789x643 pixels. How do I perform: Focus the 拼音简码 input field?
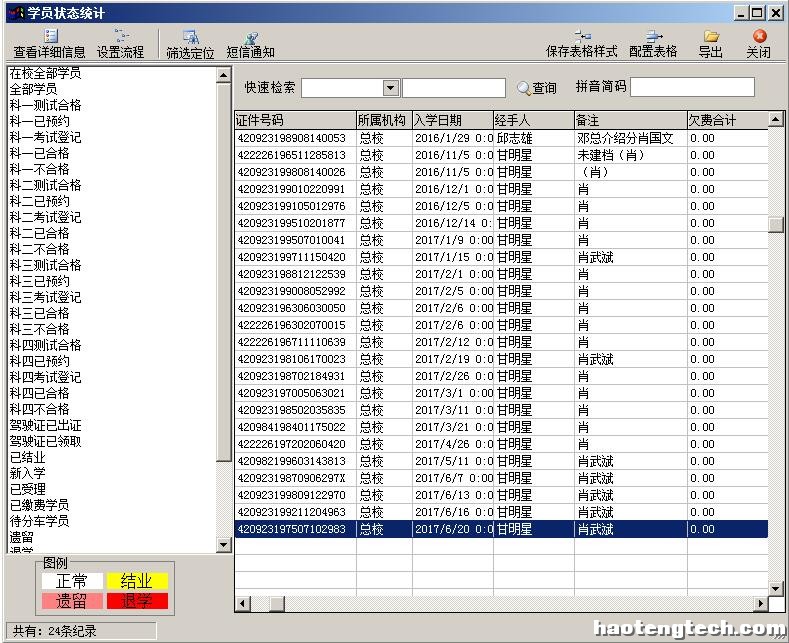tap(692, 87)
